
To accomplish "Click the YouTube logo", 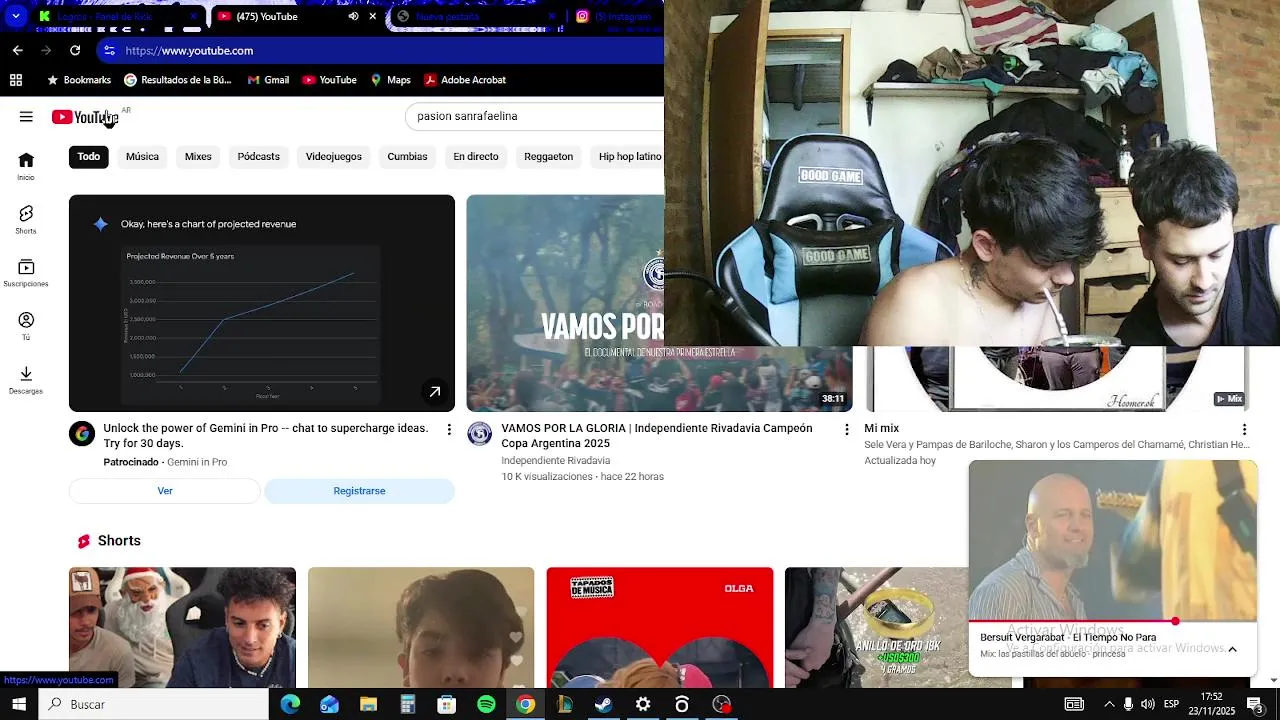I will (x=85, y=117).
